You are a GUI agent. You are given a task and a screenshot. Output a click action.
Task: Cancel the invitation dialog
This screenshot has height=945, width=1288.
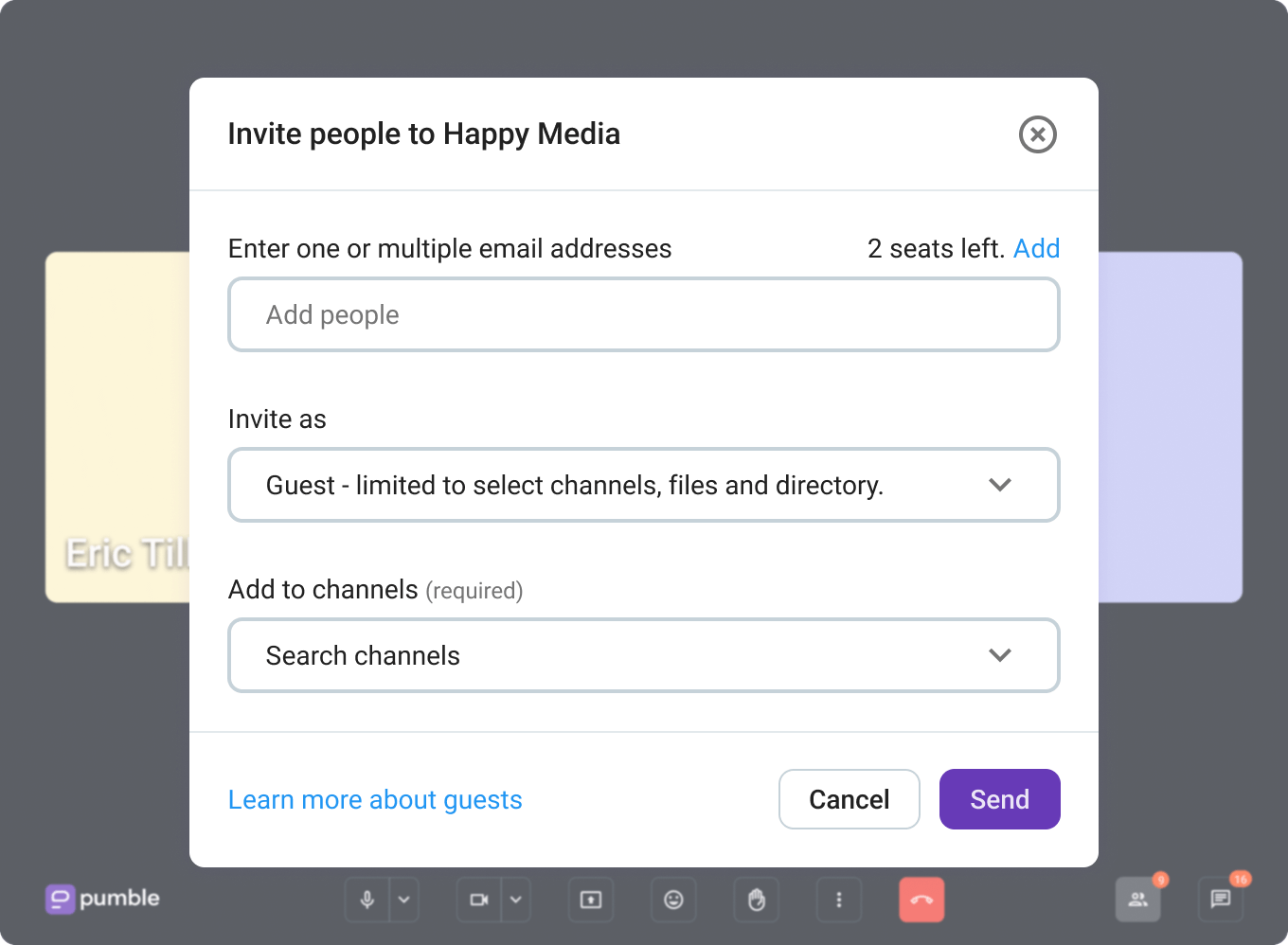pyautogui.click(x=849, y=799)
